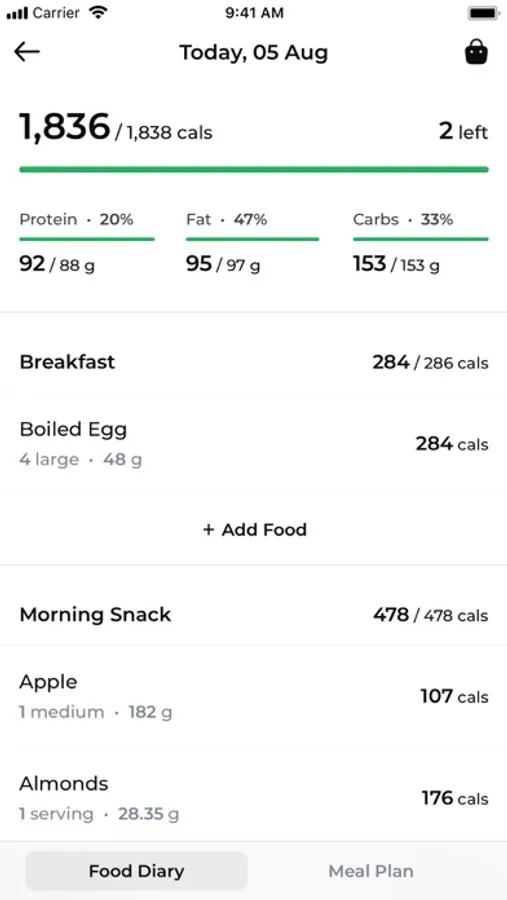This screenshot has height=900, width=507.
Task: Tap the Today, 05 Aug date title
Action: 254,53
